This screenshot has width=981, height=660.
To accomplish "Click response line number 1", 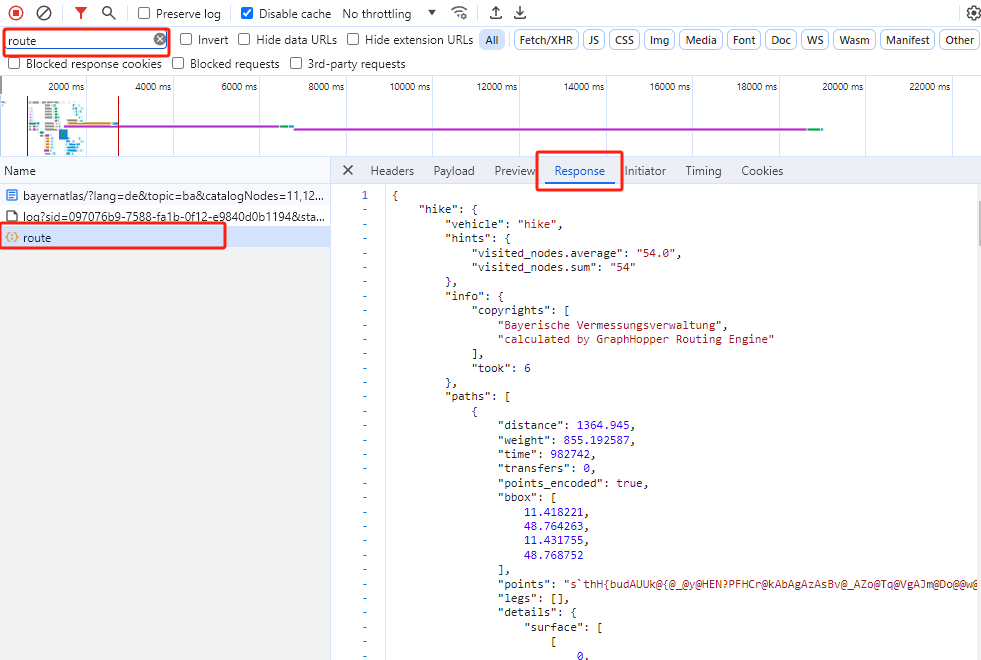I will (365, 195).
